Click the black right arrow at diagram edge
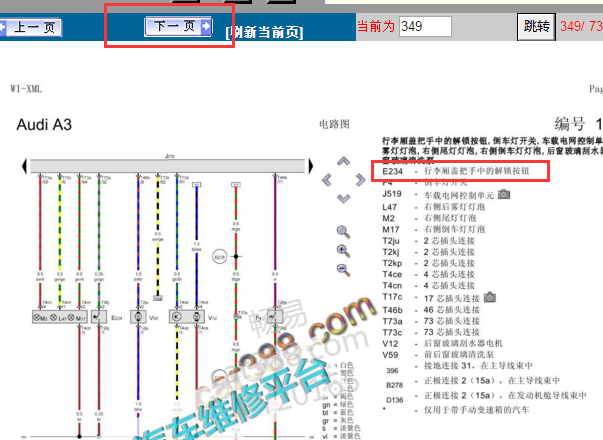The width and height of the screenshot is (603, 440). (x=311, y=166)
